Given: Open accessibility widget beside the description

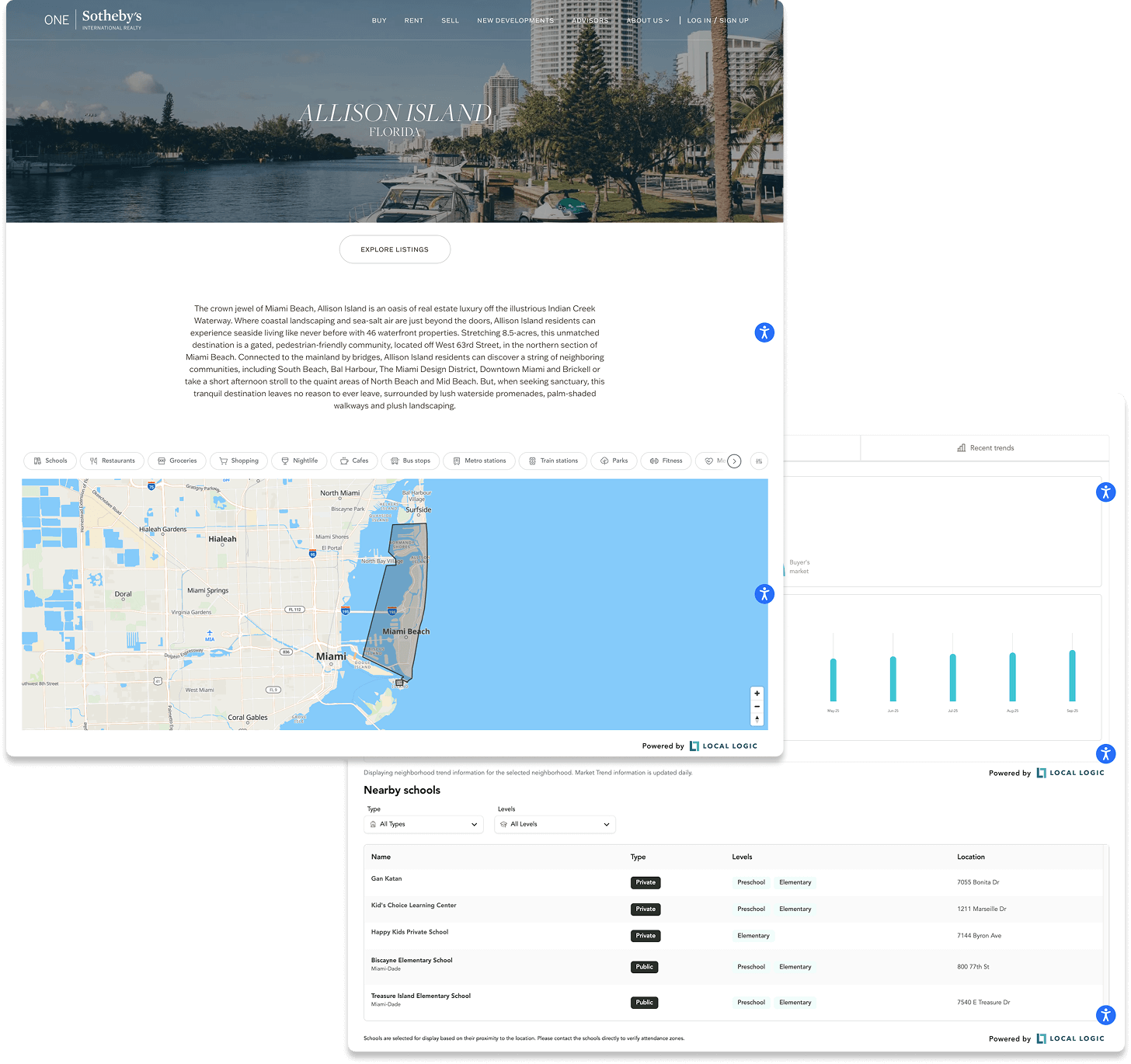Looking at the screenshot, I should click(x=764, y=332).
